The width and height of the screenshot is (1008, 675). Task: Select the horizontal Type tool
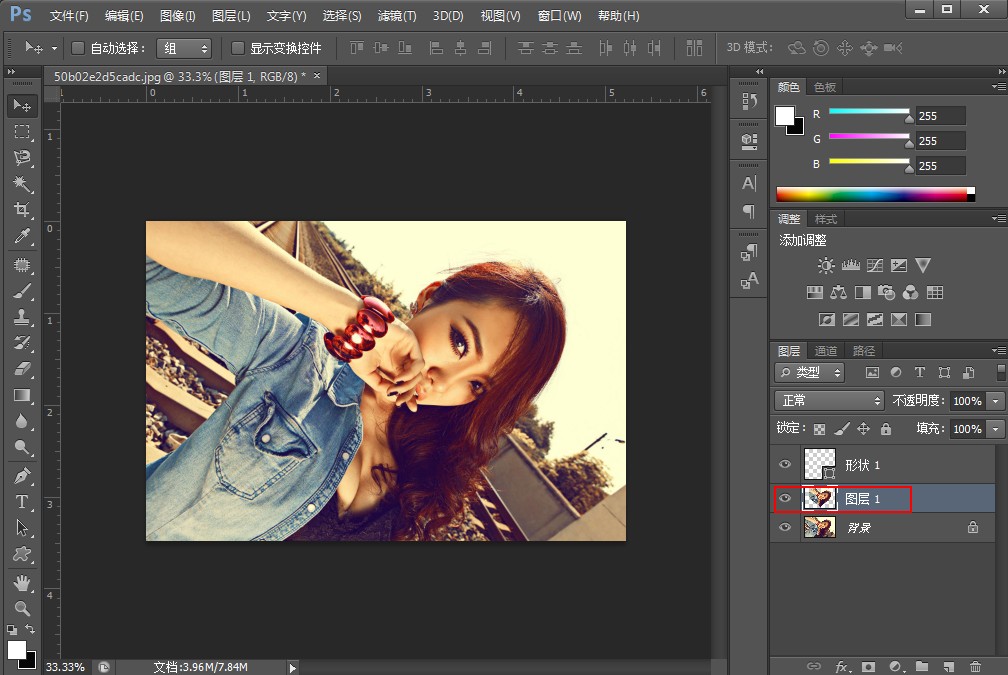click(x=22, y=502)
